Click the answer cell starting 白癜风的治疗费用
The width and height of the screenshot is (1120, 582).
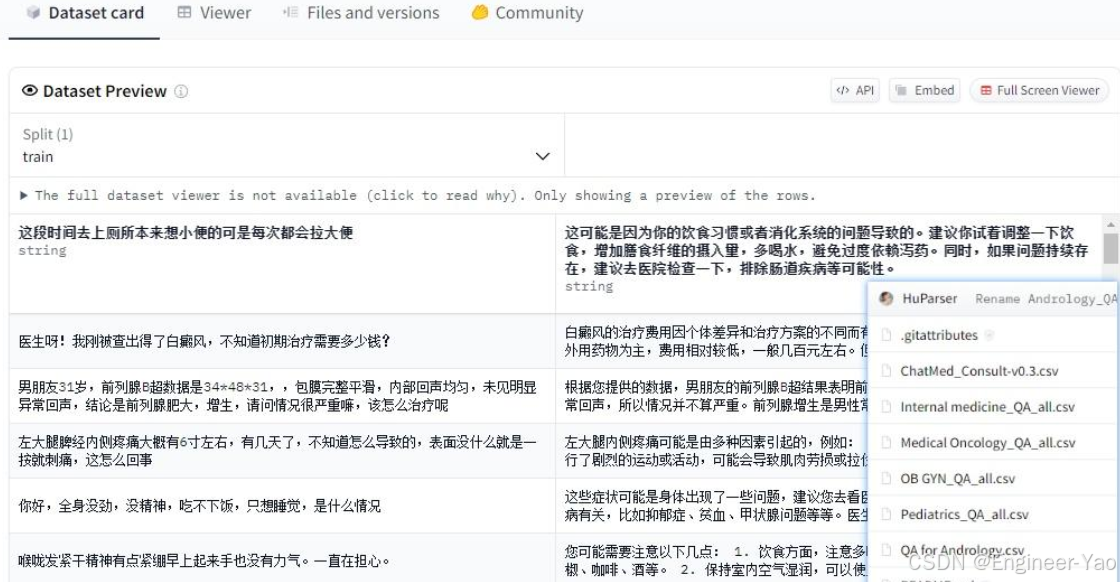click(712, 341)
